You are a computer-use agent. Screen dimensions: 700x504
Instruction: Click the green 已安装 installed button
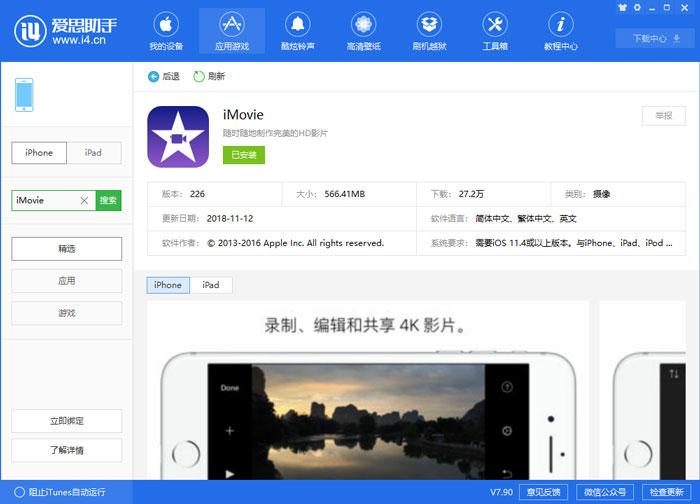coord(244,155)
